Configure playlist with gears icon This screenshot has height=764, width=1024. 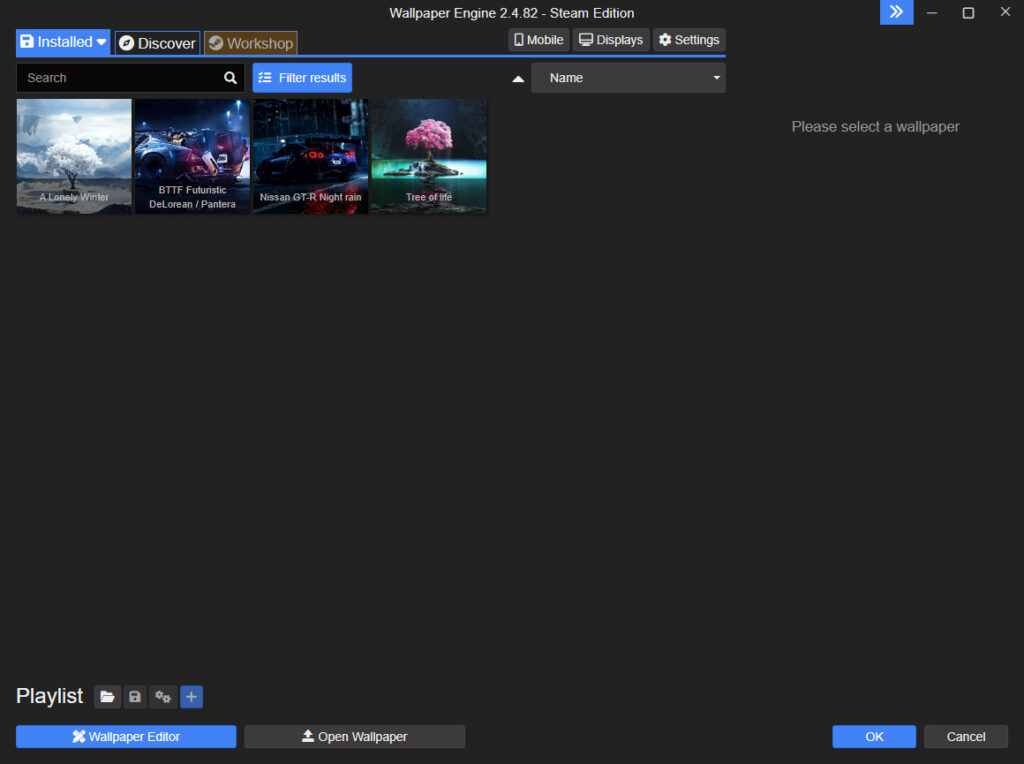tap(163, 697)
